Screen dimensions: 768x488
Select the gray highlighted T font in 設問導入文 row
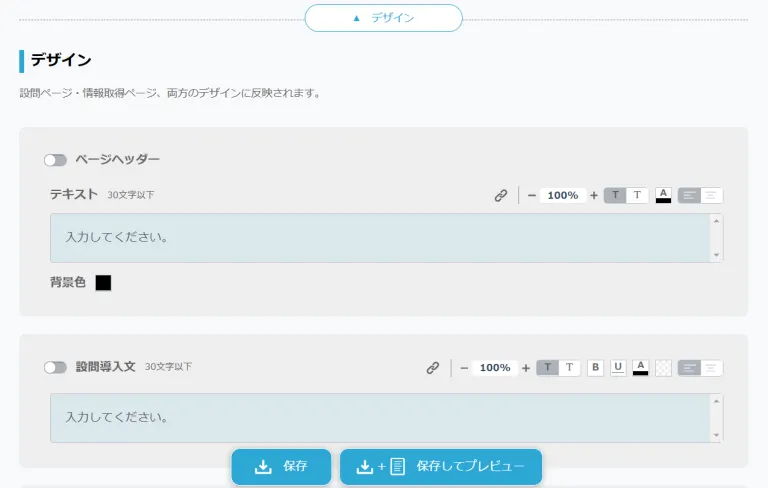pos(548,367)
